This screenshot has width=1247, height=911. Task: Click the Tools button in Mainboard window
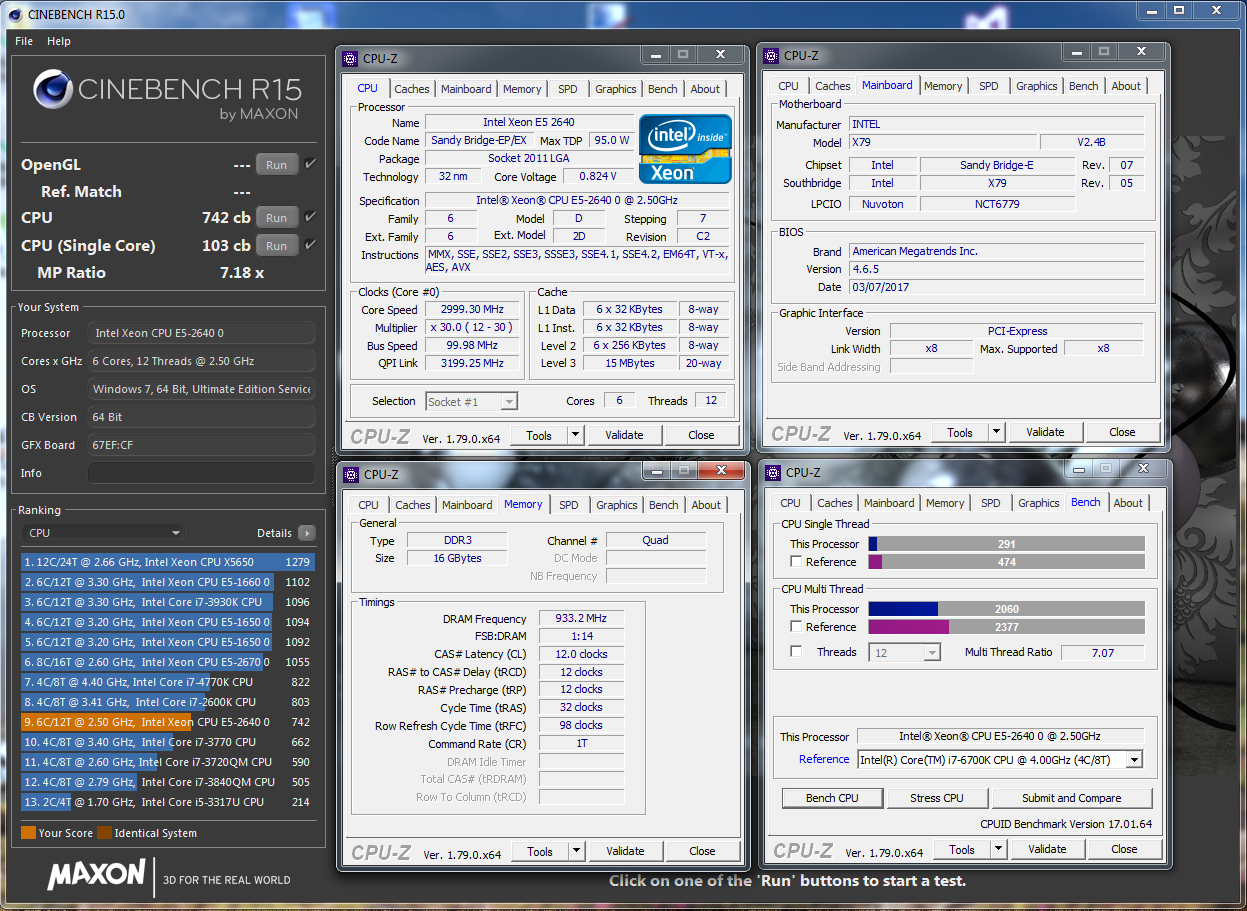click(x=960, y=433)
